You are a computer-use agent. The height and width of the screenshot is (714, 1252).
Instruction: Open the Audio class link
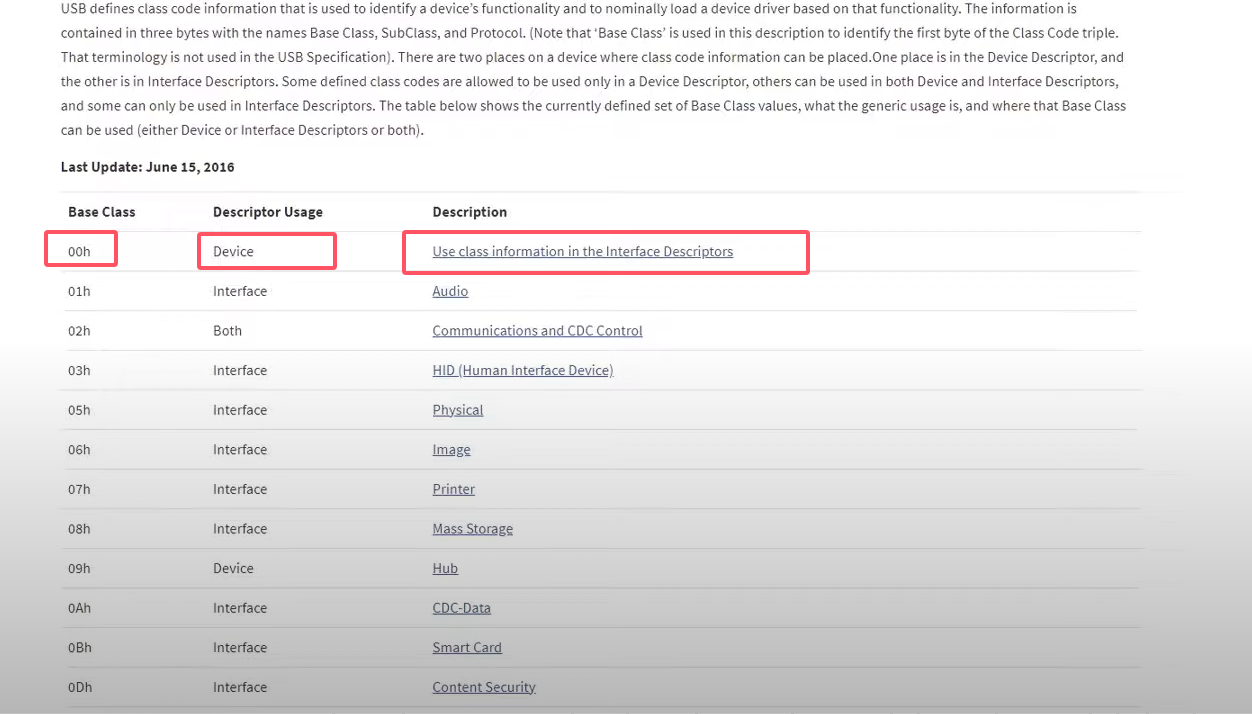pyautogui.click(x=450, y=291)
